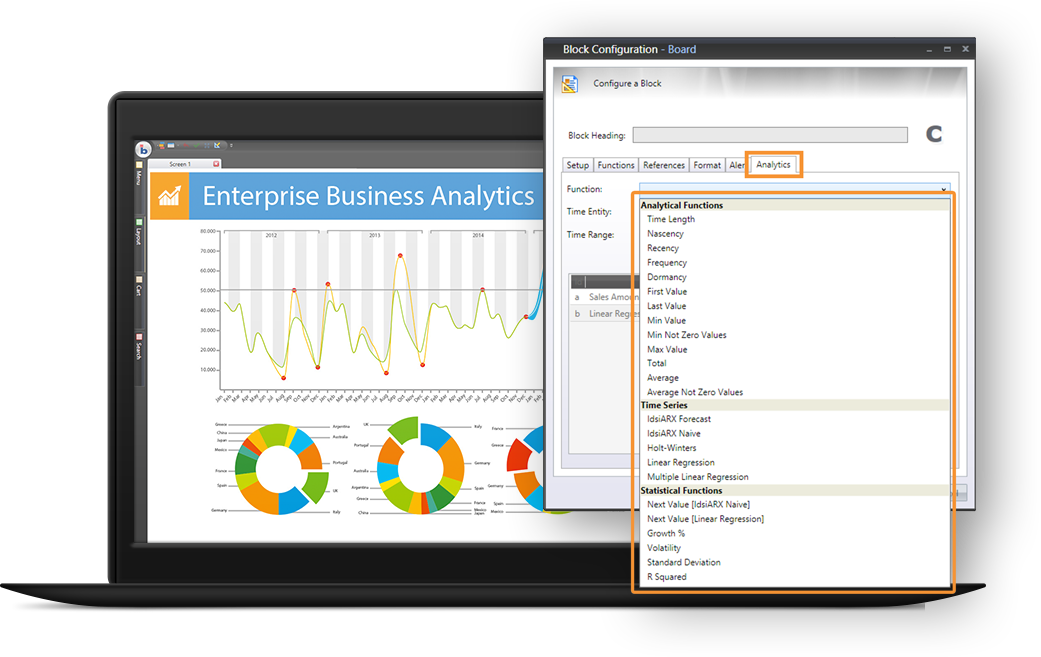The image size is (1041, 657).
Task: Open the References tab
Action: 664,165
